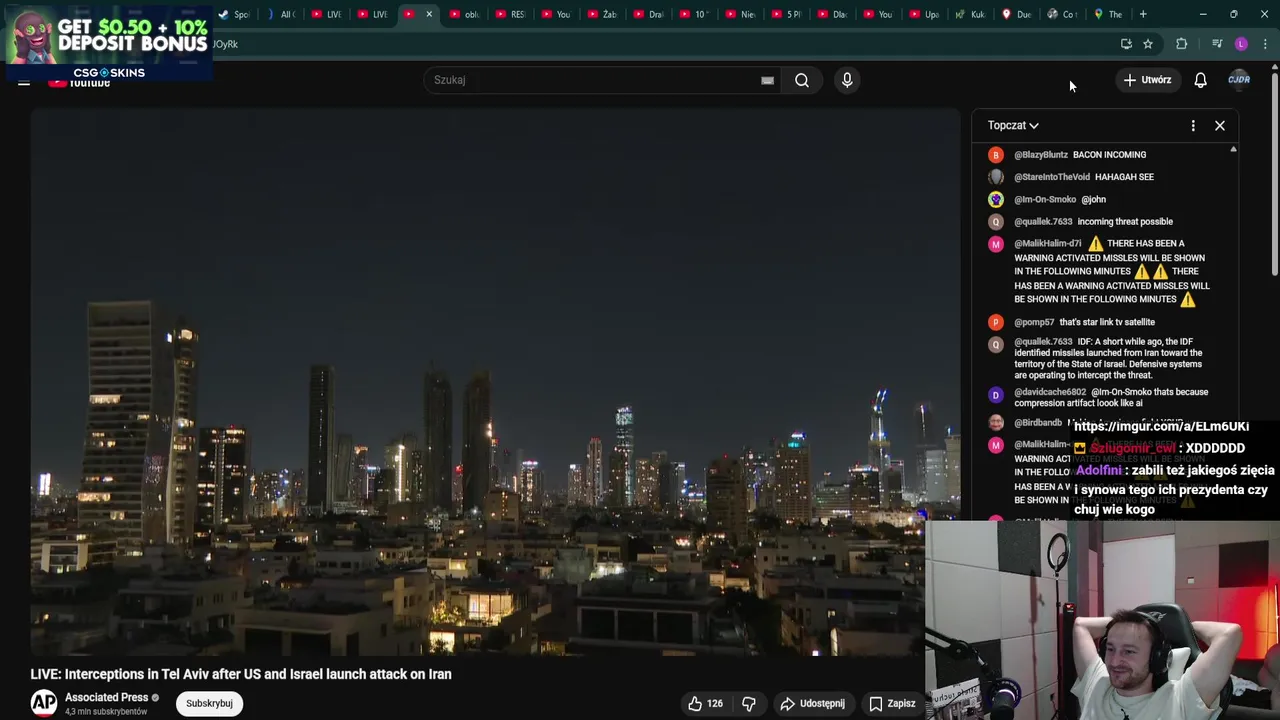Open the Utwórz create button
The height and width of the screenshot is (720, 1280).
1147,80
